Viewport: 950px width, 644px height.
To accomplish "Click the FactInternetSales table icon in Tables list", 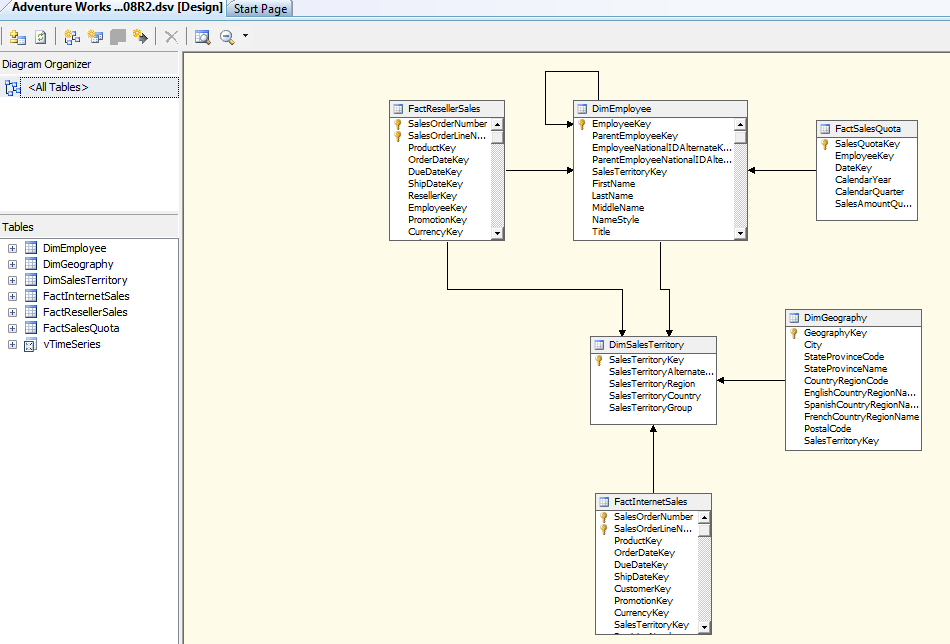I will point(31,296).
